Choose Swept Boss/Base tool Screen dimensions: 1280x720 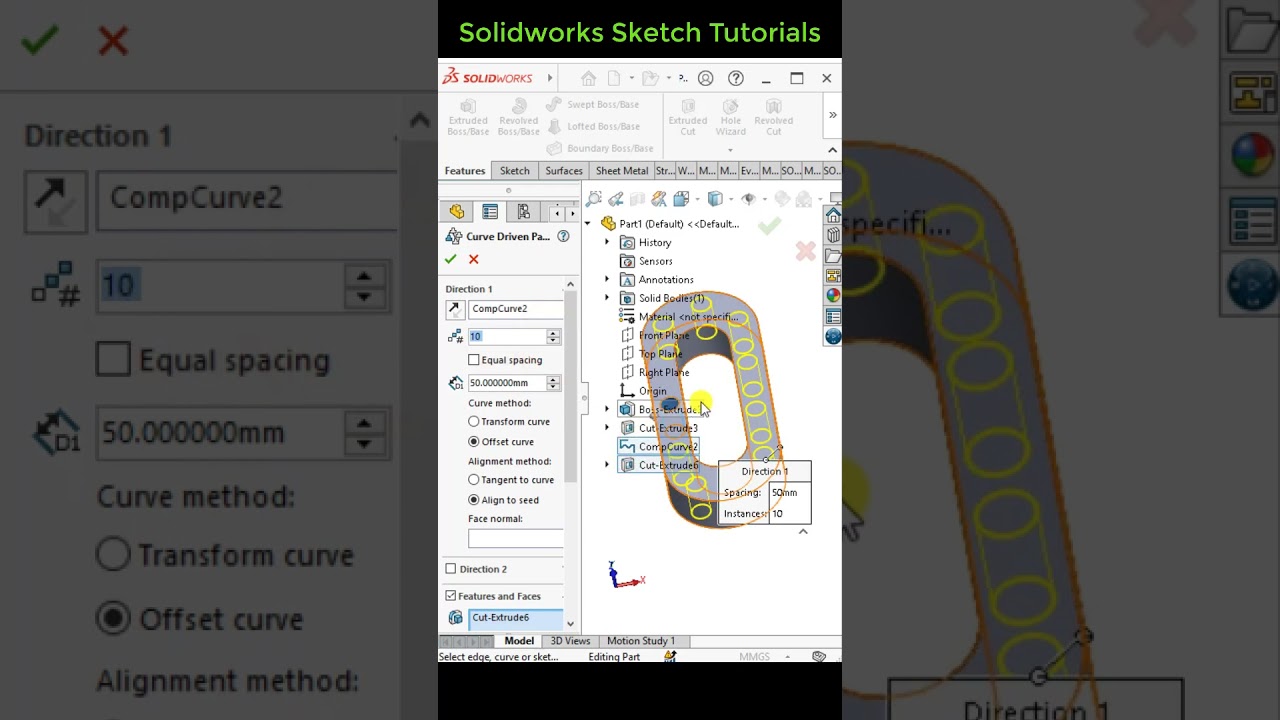coord(593,104)
